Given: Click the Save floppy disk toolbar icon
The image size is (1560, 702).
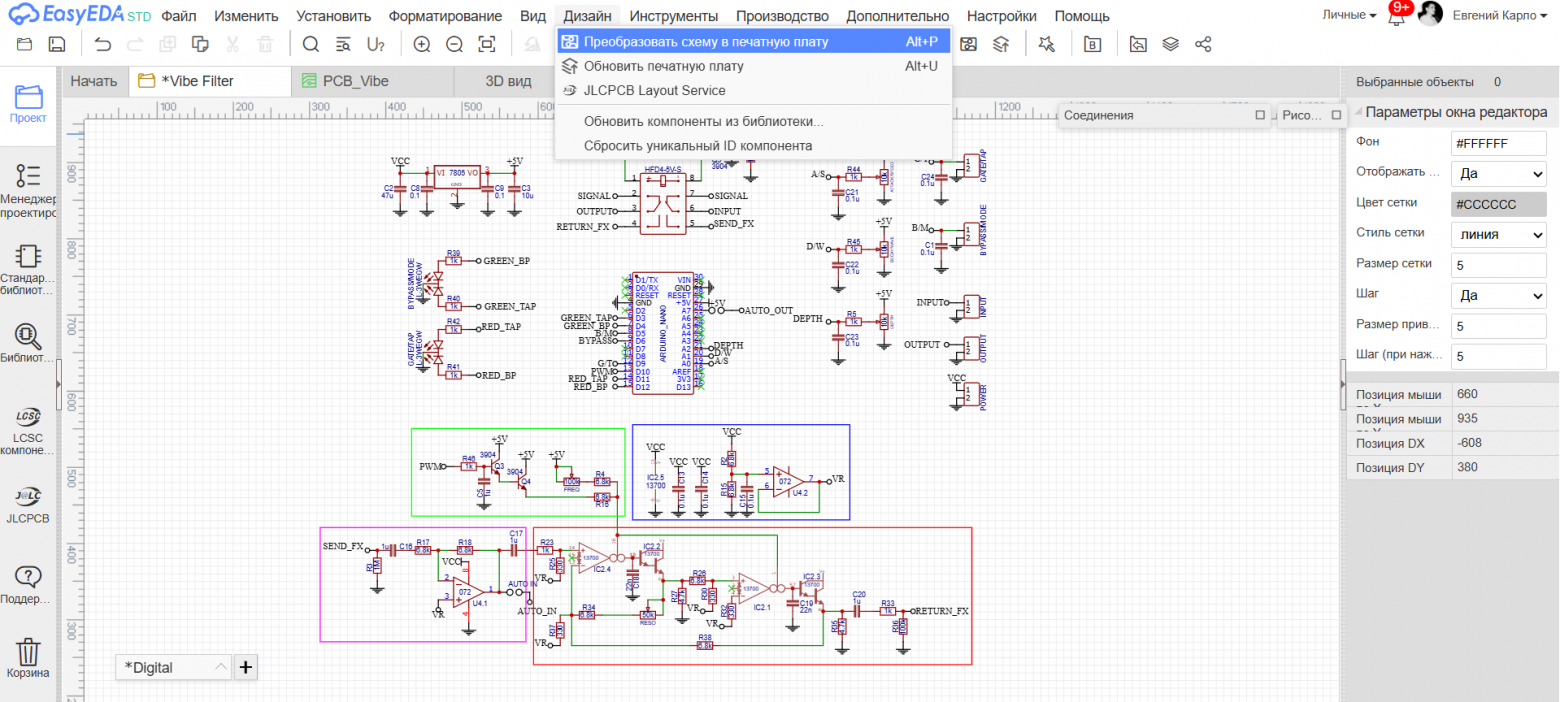Looking at the screenshot, I should pyautogui.click(x=57, y=44).
